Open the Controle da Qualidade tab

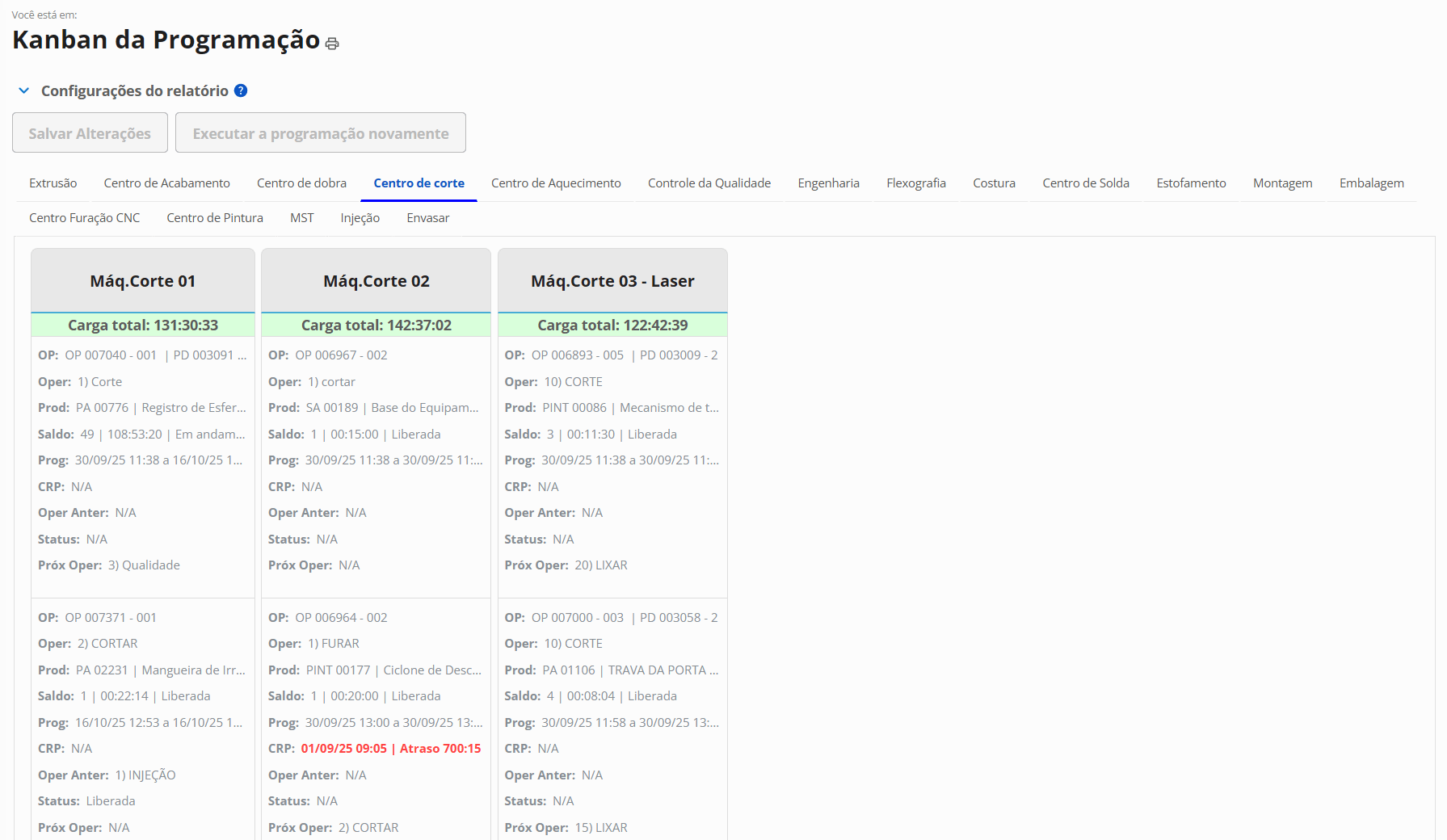[709, 183]
